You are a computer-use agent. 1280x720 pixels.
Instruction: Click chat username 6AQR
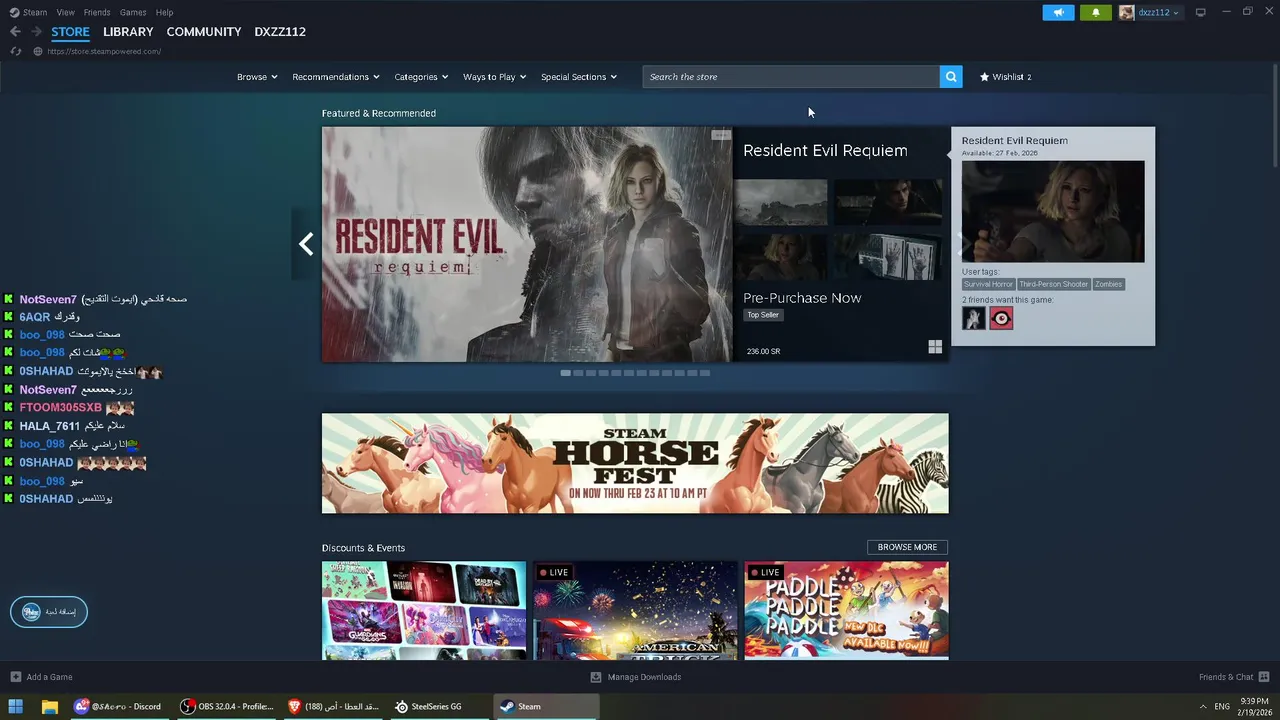(35, 317)
